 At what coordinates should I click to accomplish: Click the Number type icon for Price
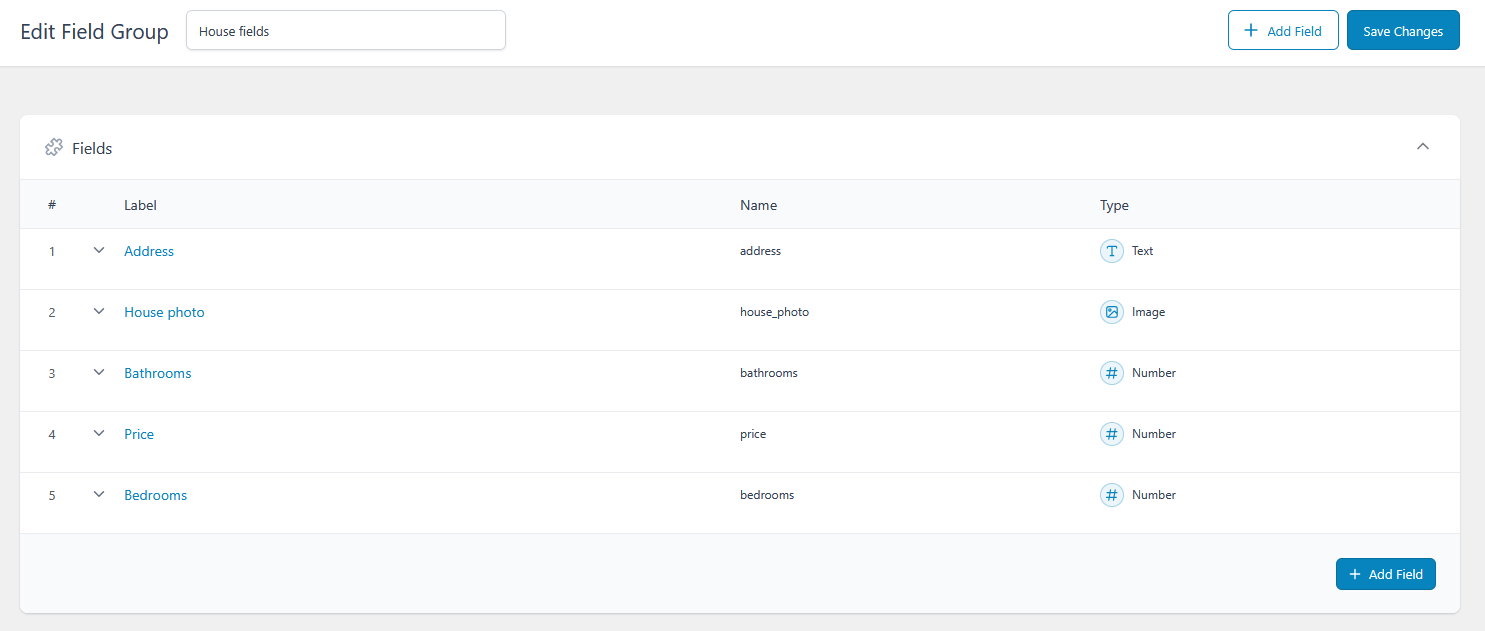point(1111,434)
